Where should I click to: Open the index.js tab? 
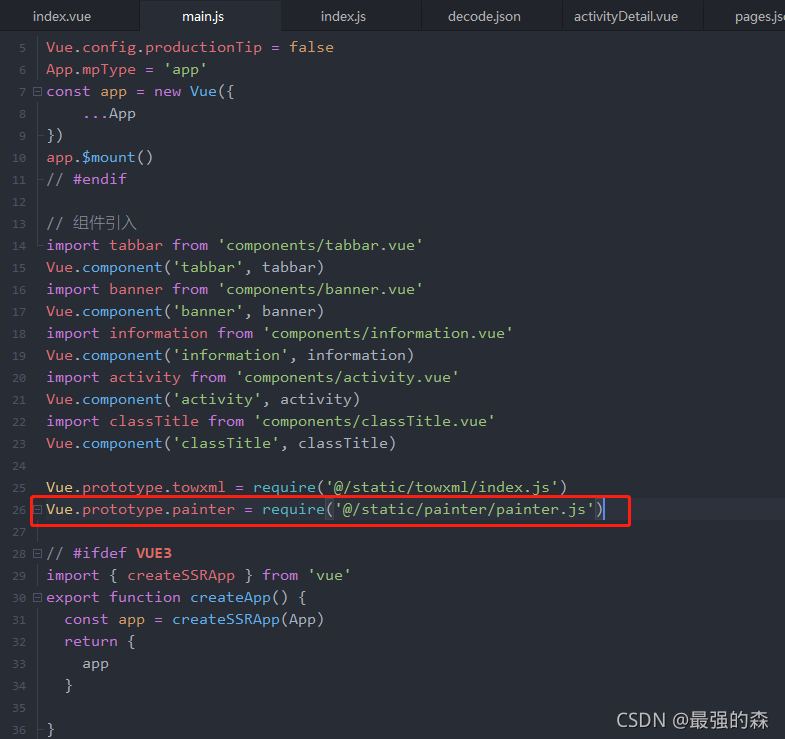coord(343,17)
